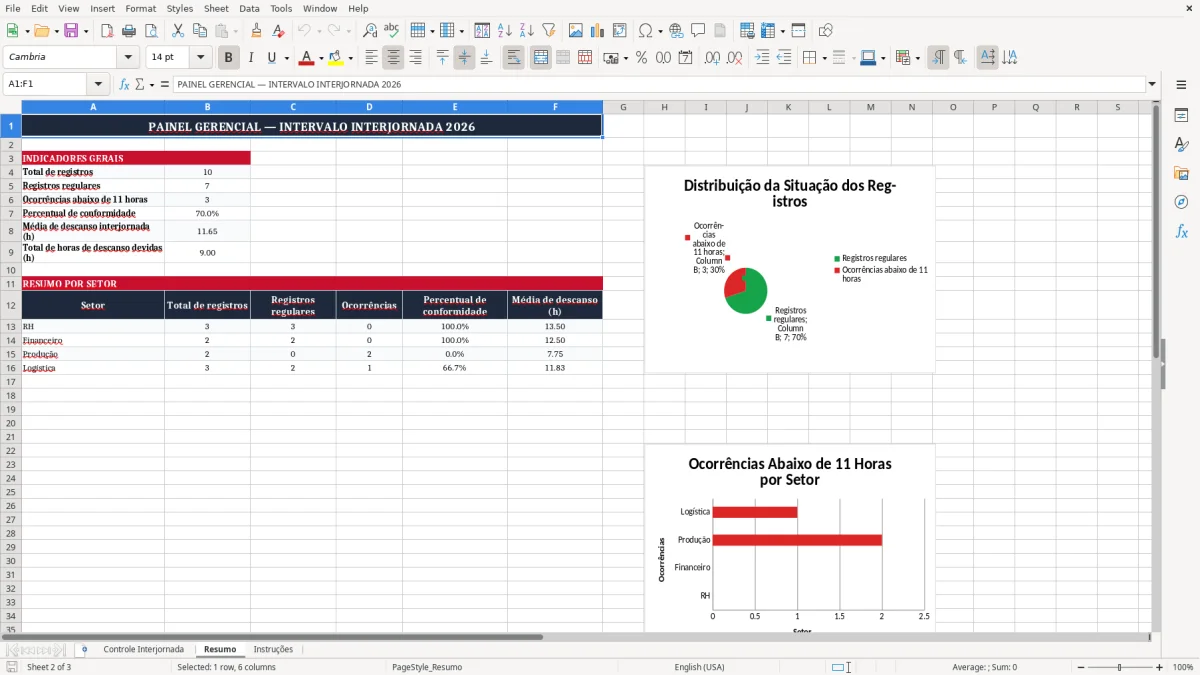1200x675 pixels.
Task: Toggle Wrap Text
Action: [514, 58]
